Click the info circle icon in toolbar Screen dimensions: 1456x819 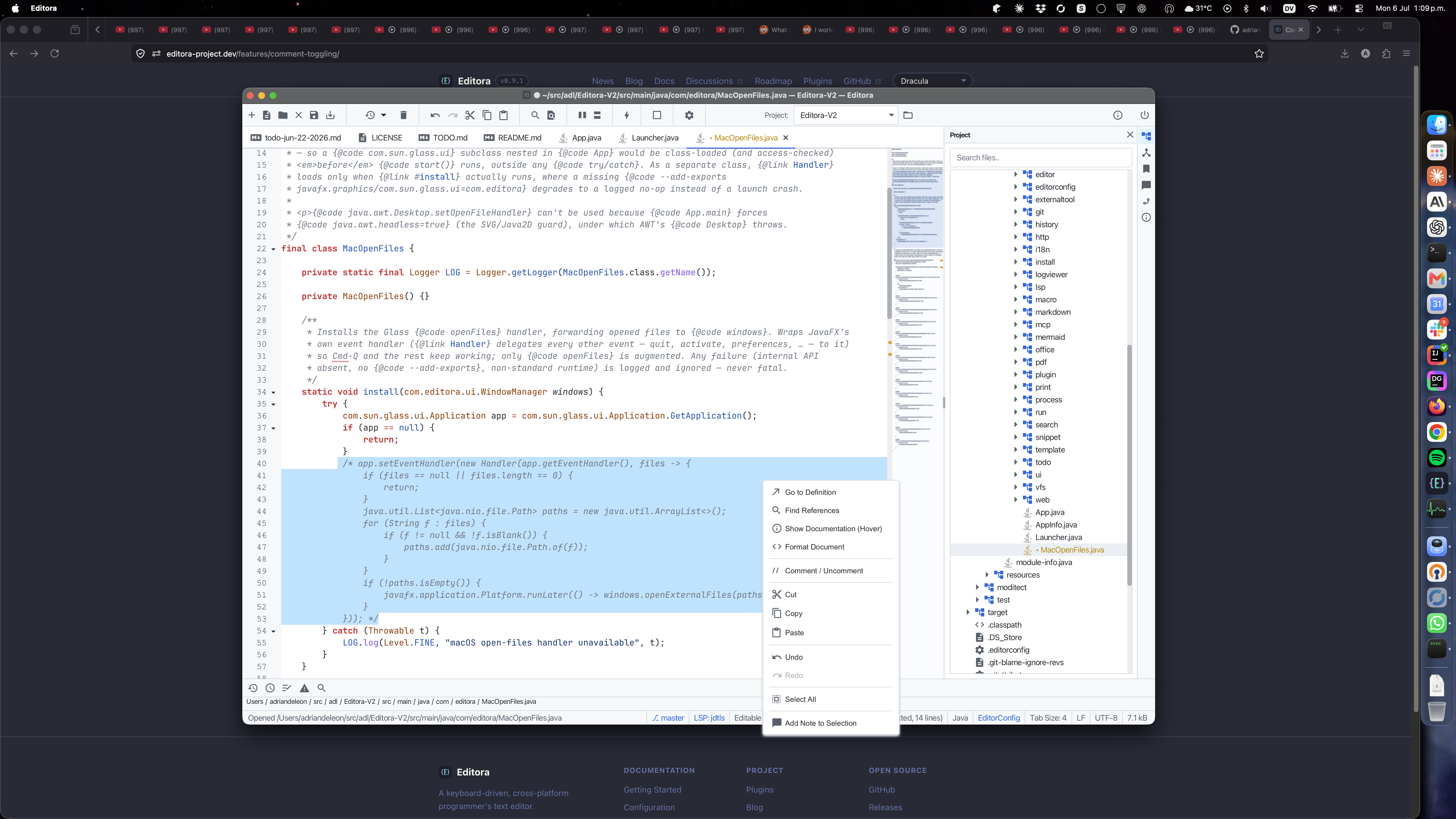coord(1118,115)
